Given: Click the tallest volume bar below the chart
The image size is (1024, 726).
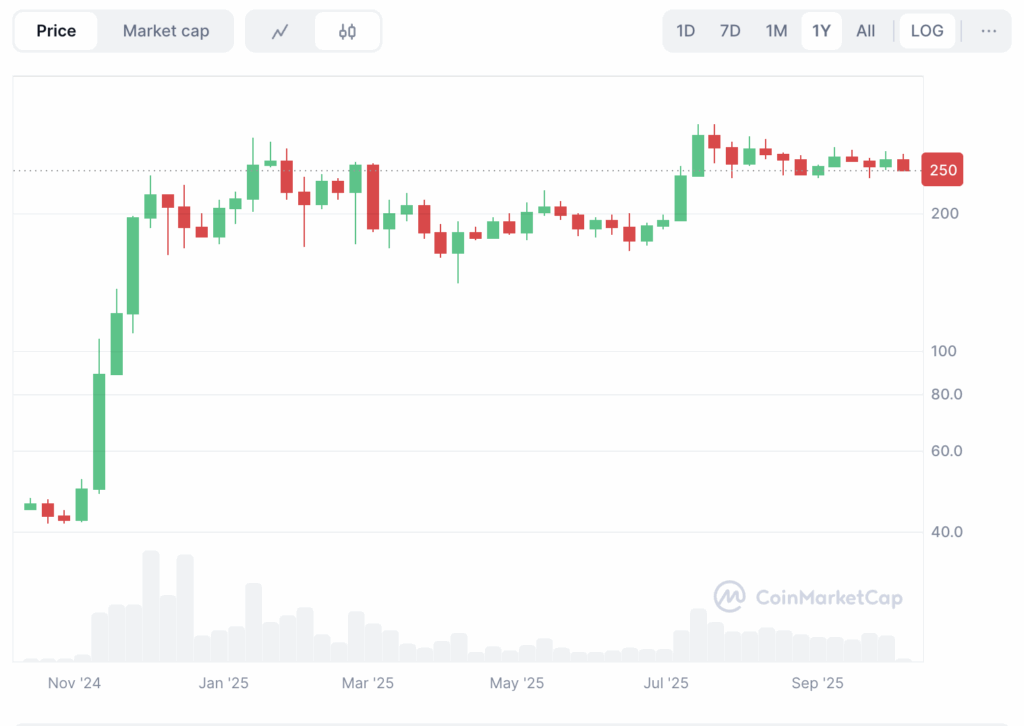Looking at the screenshot, I should click(150, 605).
